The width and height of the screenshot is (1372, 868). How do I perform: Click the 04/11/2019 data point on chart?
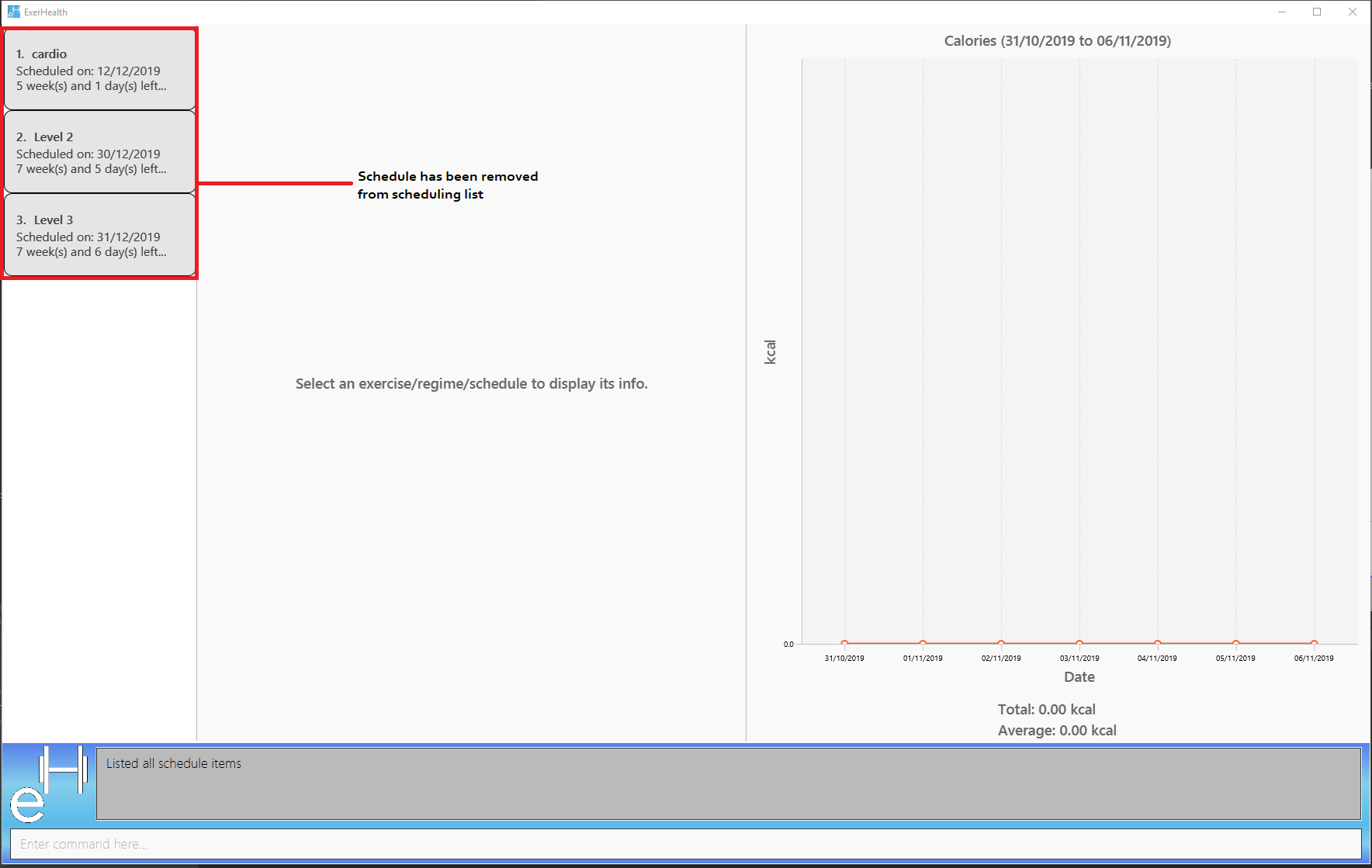(1158, 643)
